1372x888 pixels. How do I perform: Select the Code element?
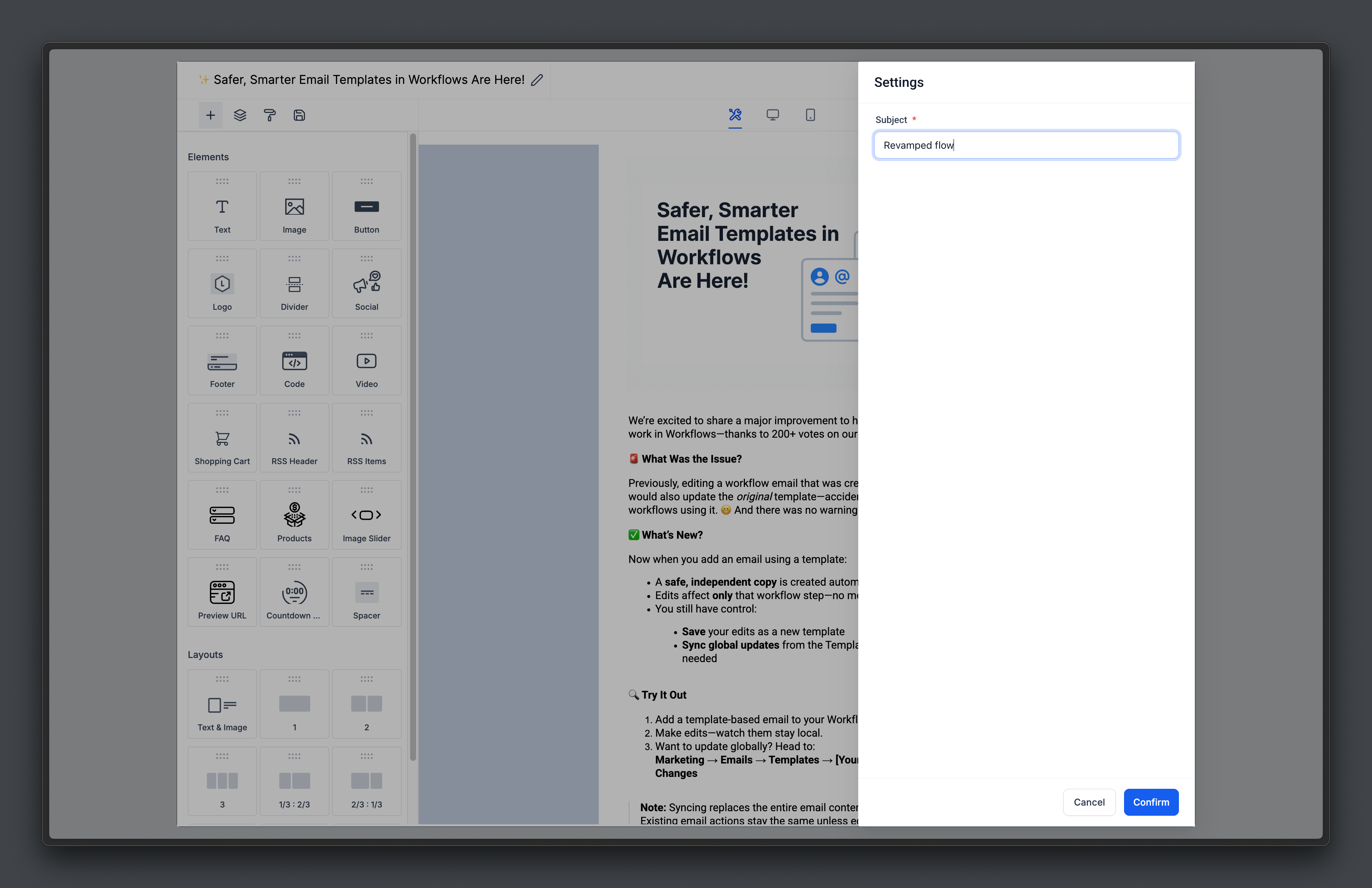[294, 361]
